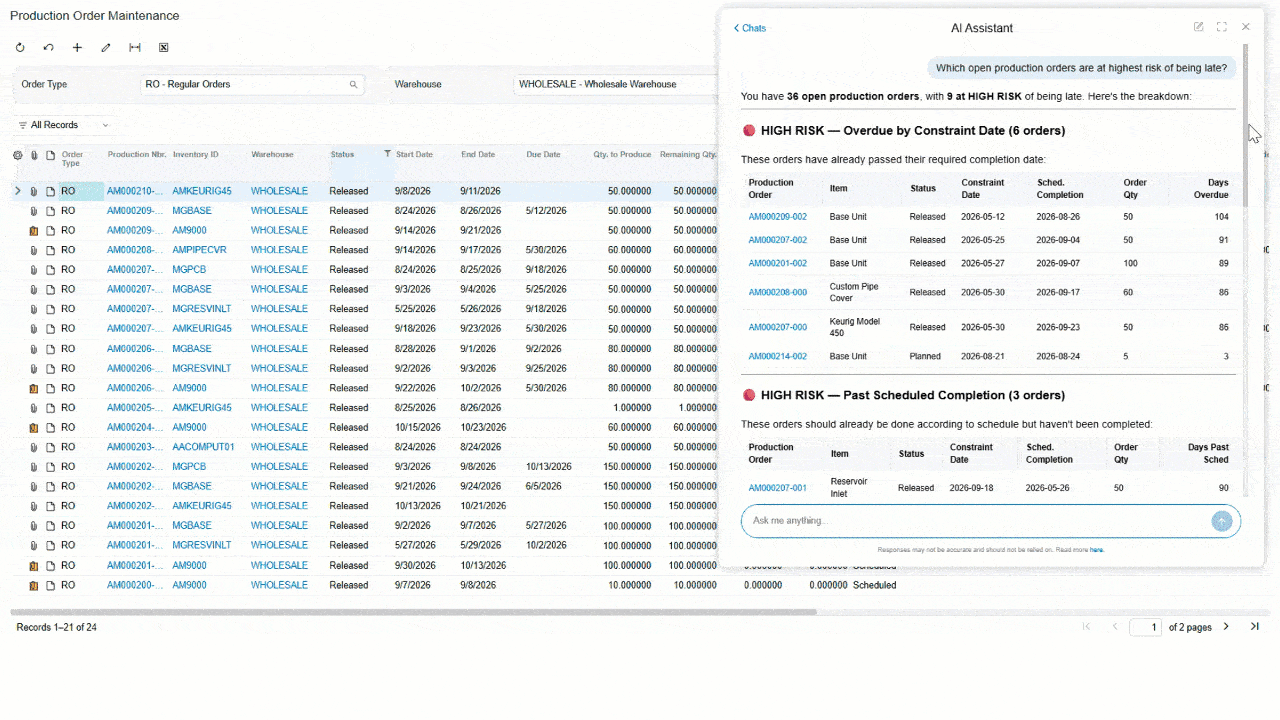Open AM000214-002 link in AI Assistant
The width and height of the screenshot is (1280, 720).
[777, 356]
